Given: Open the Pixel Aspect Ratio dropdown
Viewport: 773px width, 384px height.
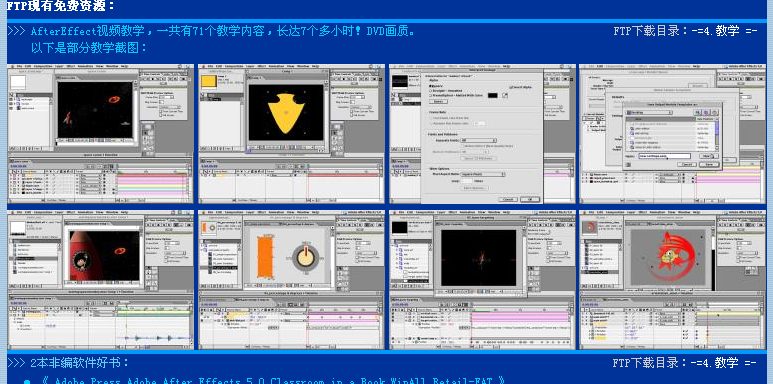Looking at the screenshot, I should (x=482, y=174).
